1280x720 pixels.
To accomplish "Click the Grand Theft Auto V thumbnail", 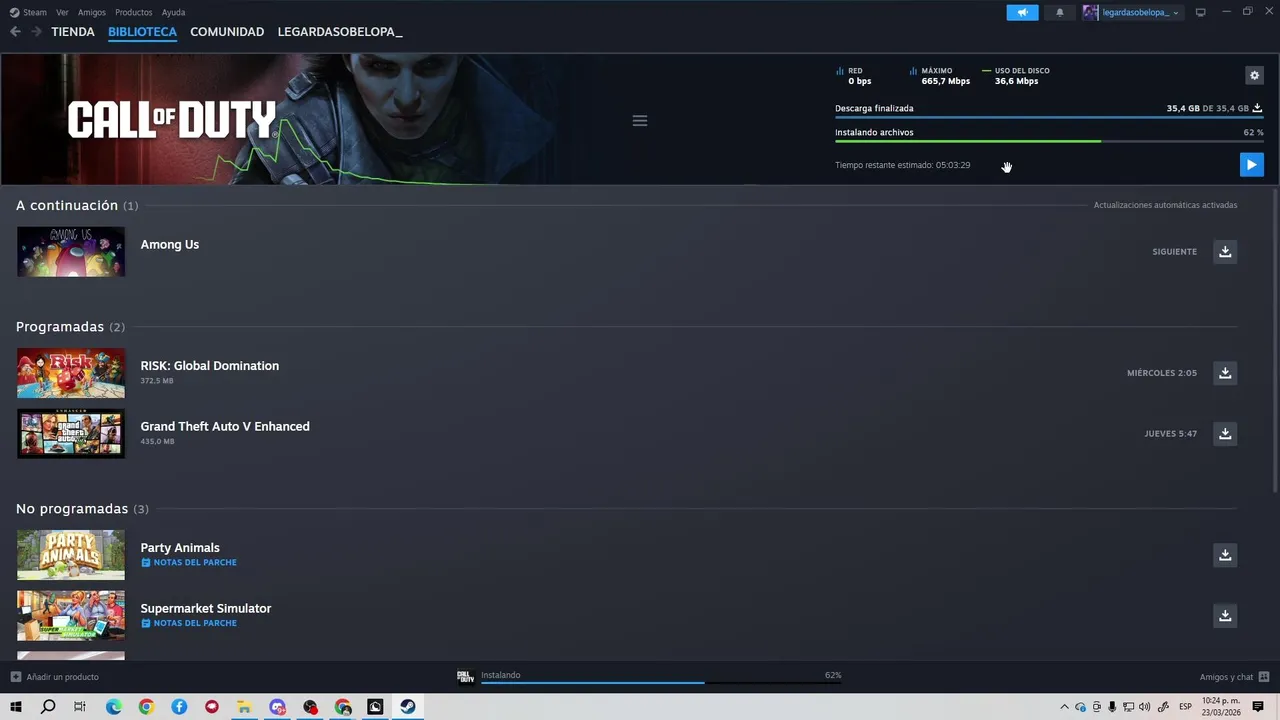I will tap(71, 433).
